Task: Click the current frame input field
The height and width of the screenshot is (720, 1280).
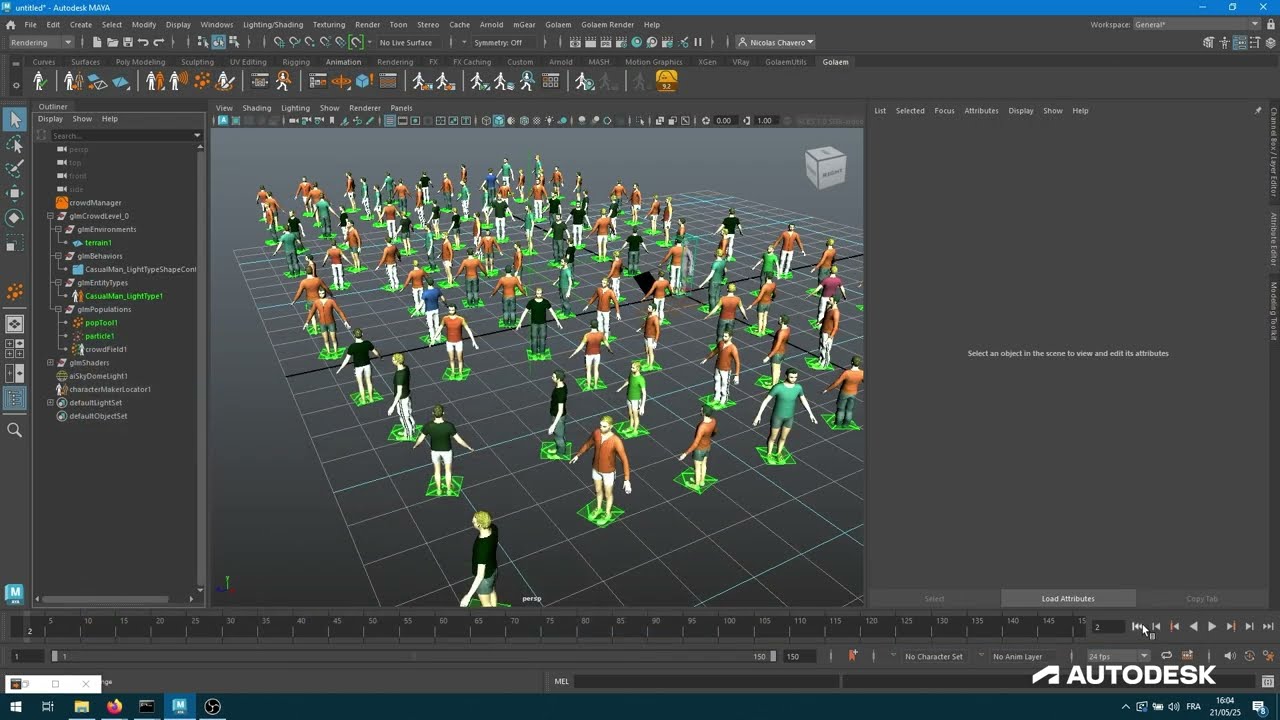Action: 1107,627
